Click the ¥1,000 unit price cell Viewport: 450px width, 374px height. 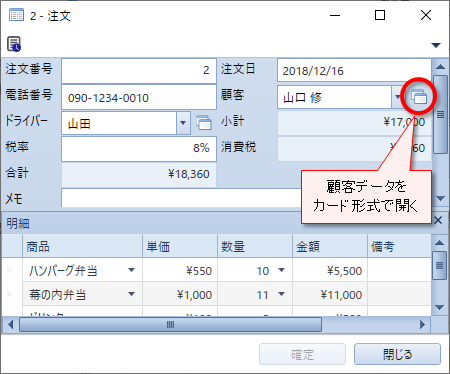click(180, 294)
